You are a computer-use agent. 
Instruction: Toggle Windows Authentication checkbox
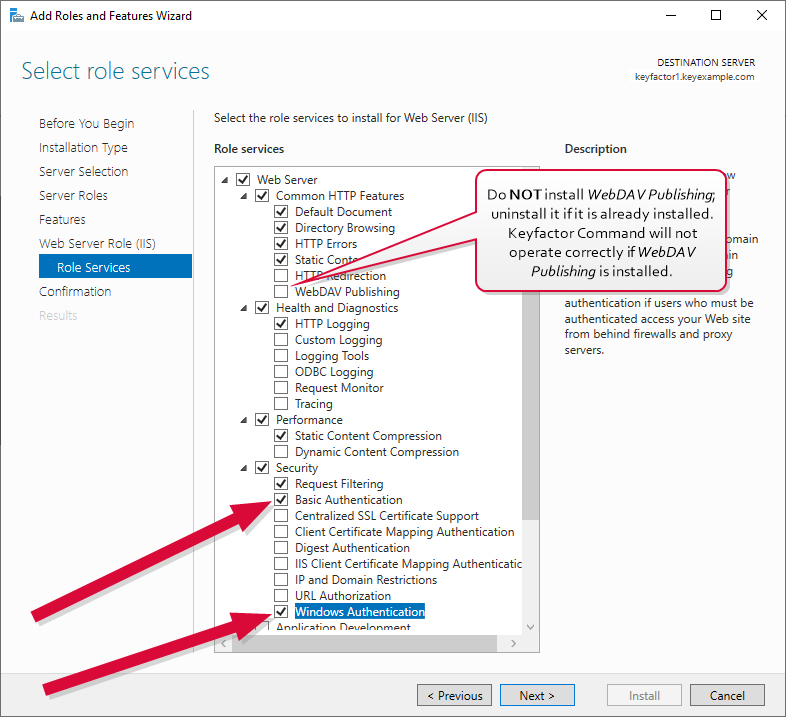281,612
